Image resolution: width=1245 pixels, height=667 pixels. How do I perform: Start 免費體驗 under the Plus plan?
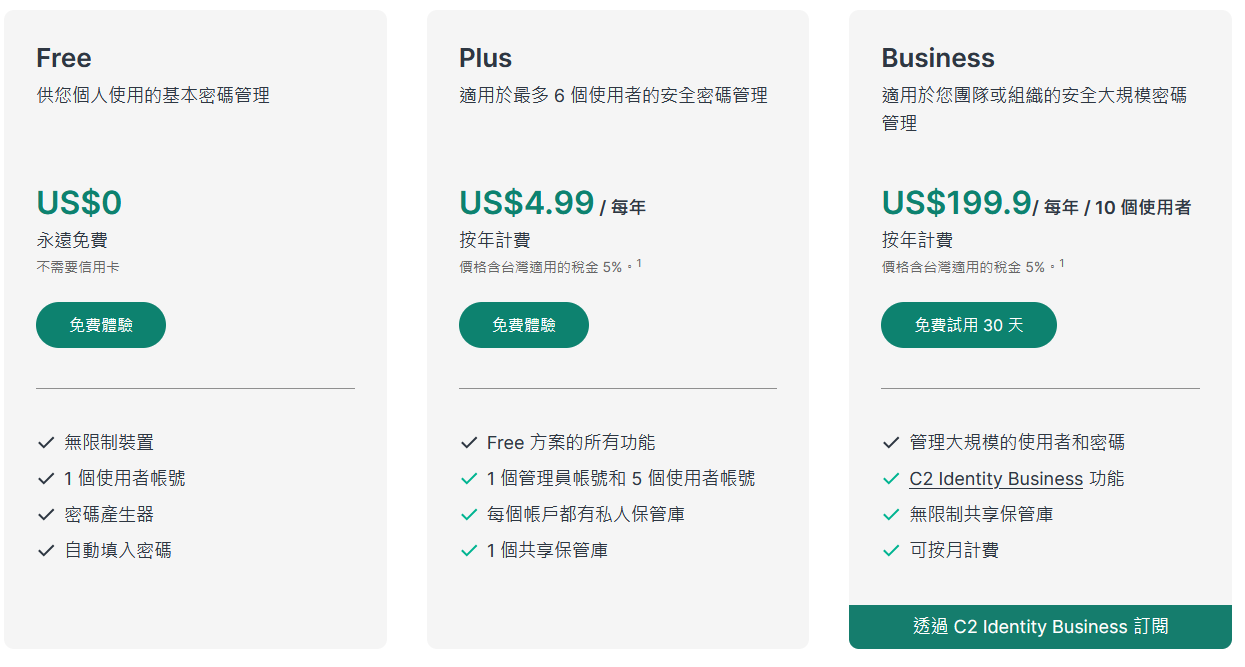point(524,325)
